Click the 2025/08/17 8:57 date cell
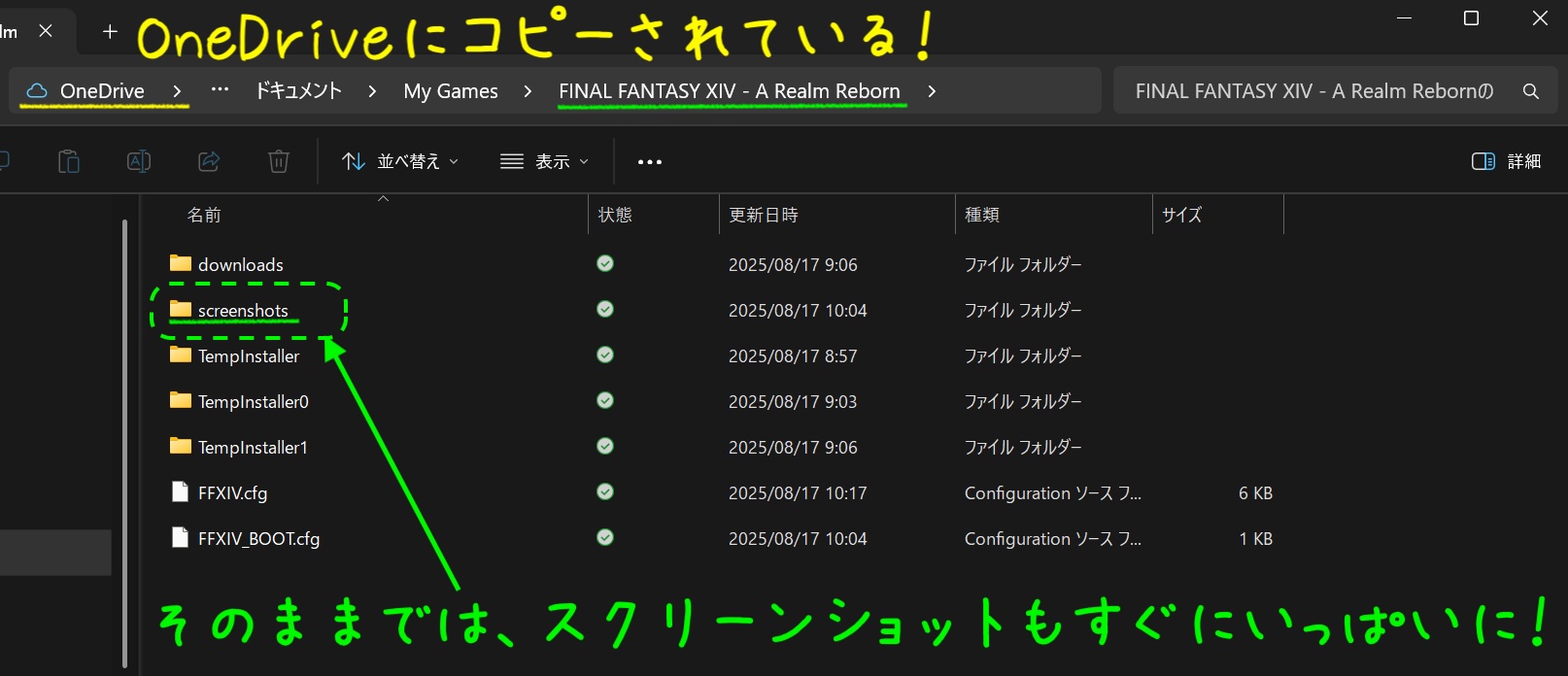Image resolution: width=1568 pixels, height=676 pixels. [793, 356]
